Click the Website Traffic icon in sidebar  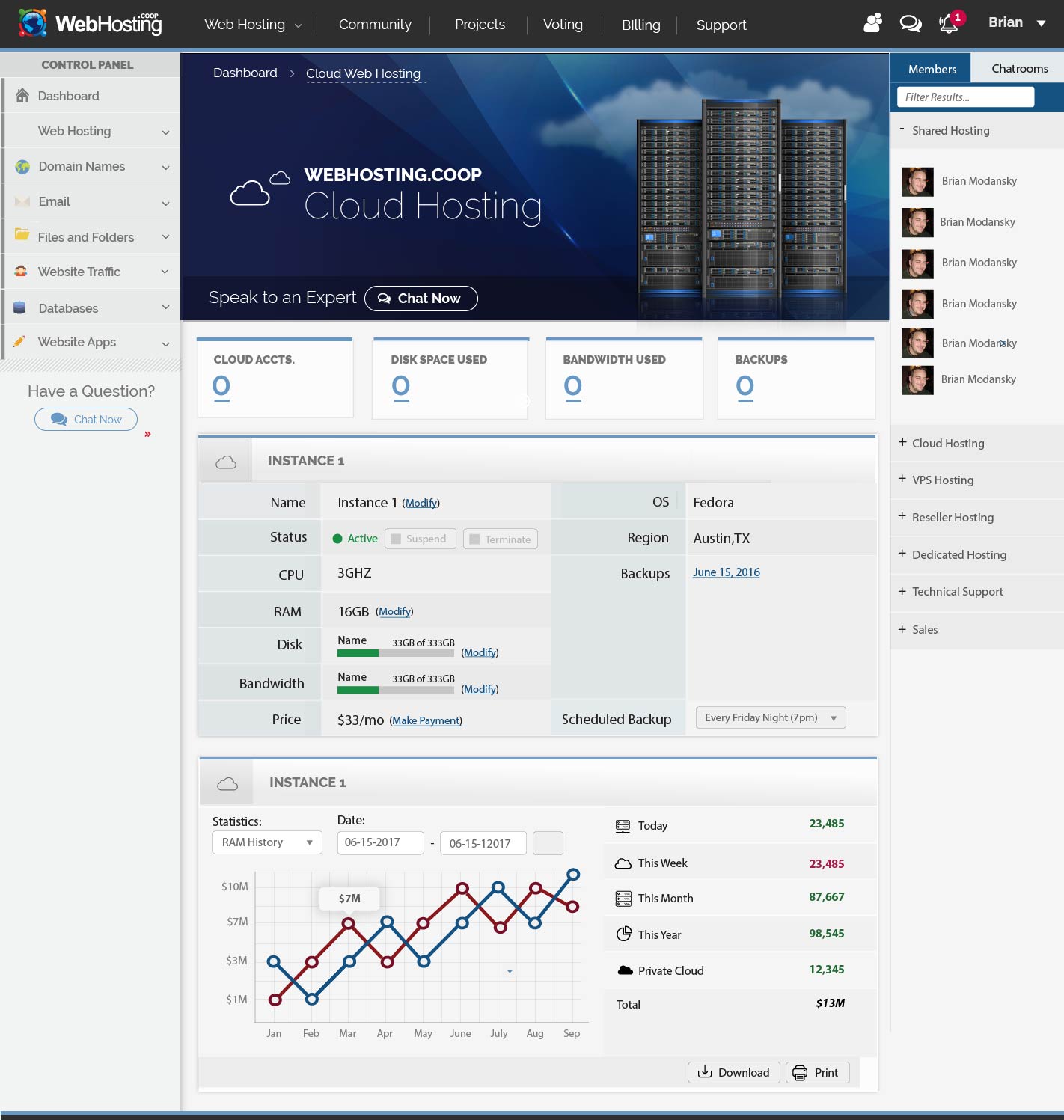point(21,272)
